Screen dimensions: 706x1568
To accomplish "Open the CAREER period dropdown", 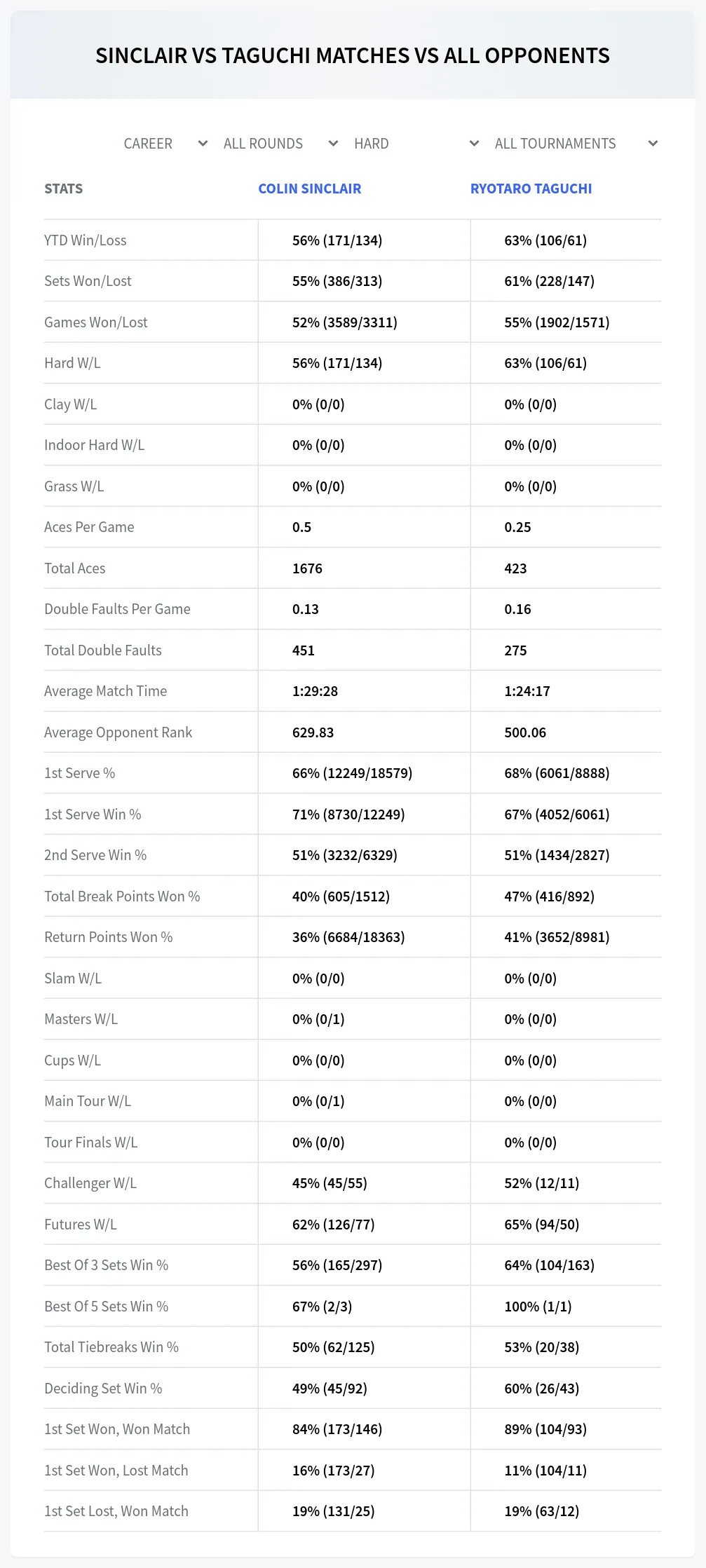I will click(x=165, y=144).
